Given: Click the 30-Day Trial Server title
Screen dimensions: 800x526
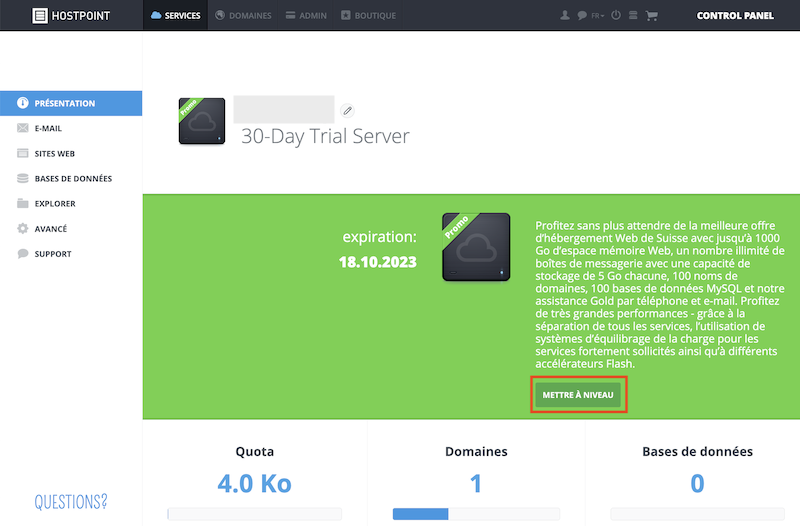Looking at the screenshot, I should (325, 136).
